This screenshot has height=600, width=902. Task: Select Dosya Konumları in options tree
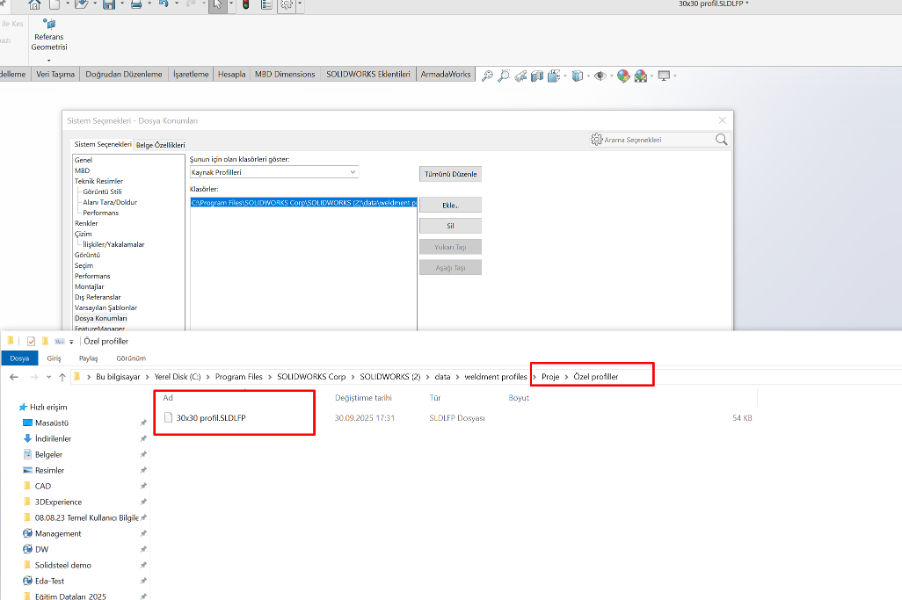[101, 318]
